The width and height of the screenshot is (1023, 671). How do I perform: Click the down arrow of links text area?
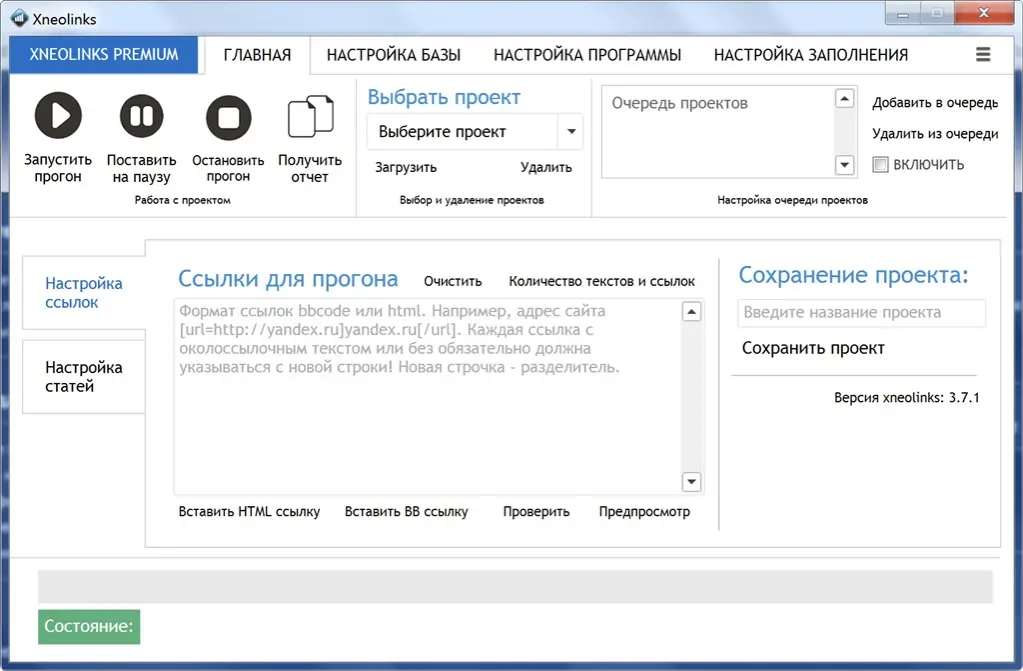click(x=691, y=481)
